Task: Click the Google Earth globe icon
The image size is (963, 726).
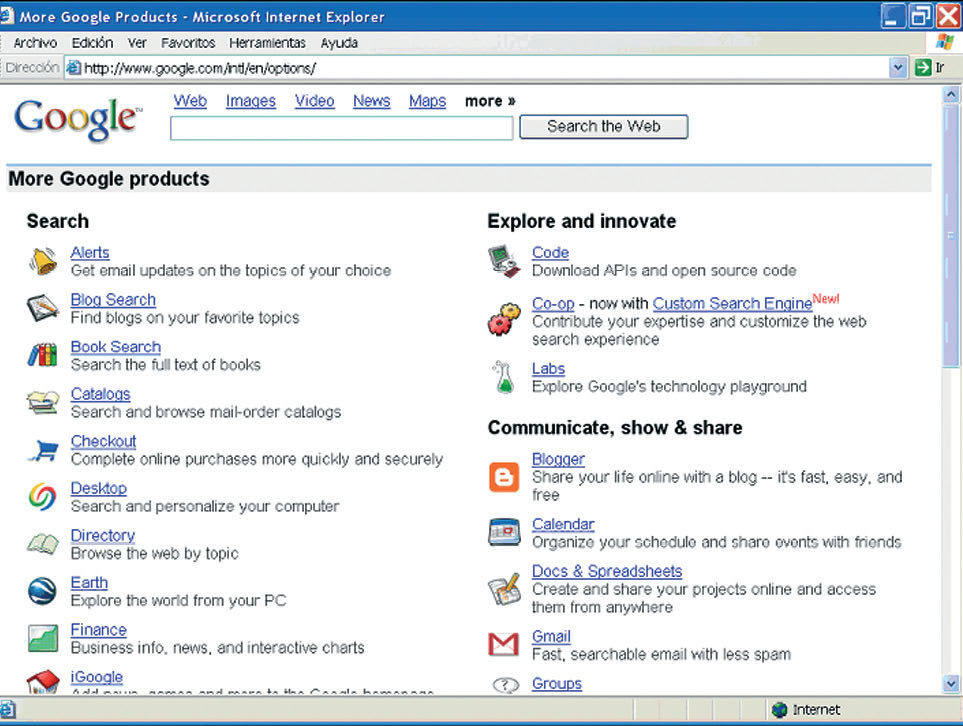Action: [42, 591]
